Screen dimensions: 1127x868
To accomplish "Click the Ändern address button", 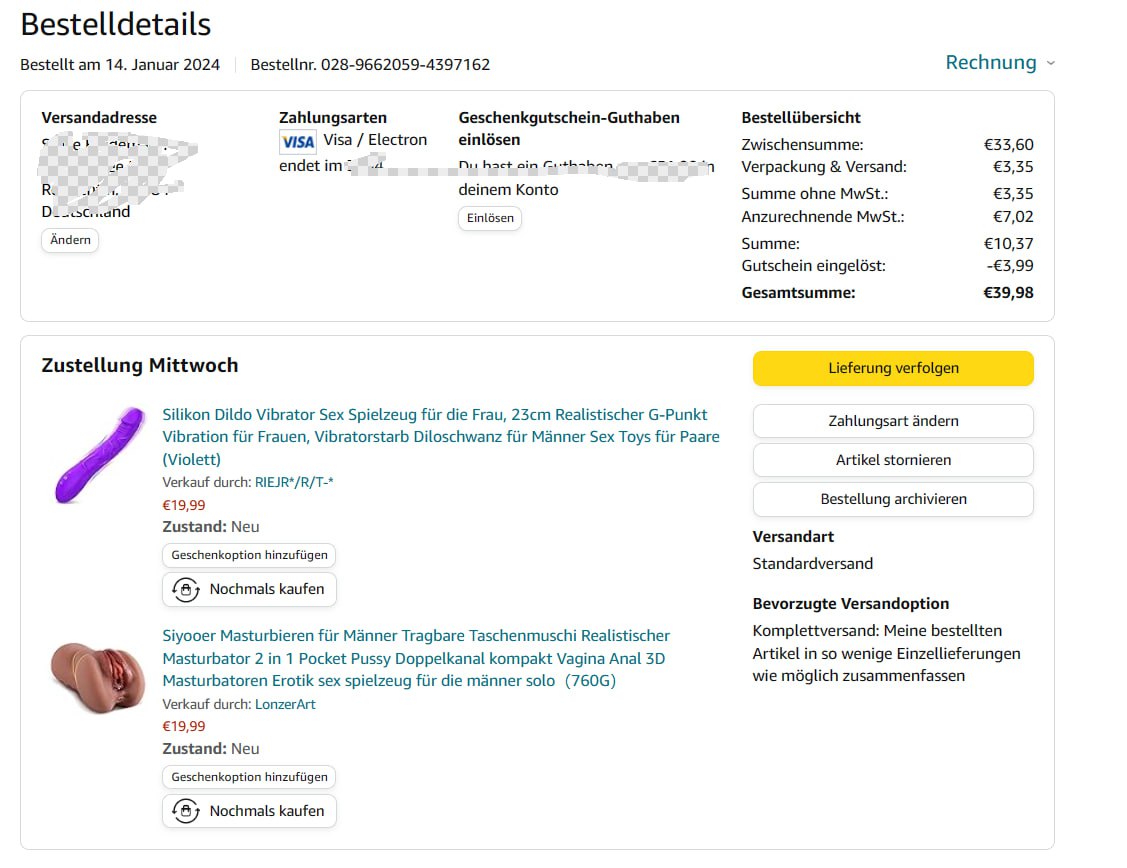I will point(70,240).
